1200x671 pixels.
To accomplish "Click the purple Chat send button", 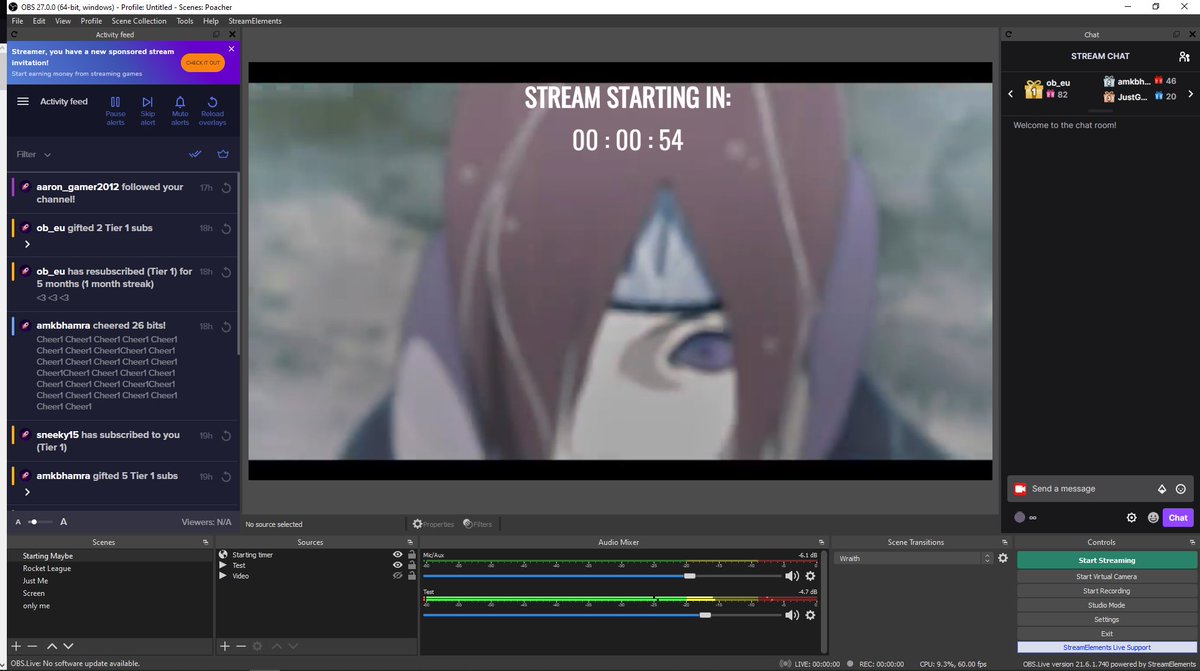I will coord(1178,517).
